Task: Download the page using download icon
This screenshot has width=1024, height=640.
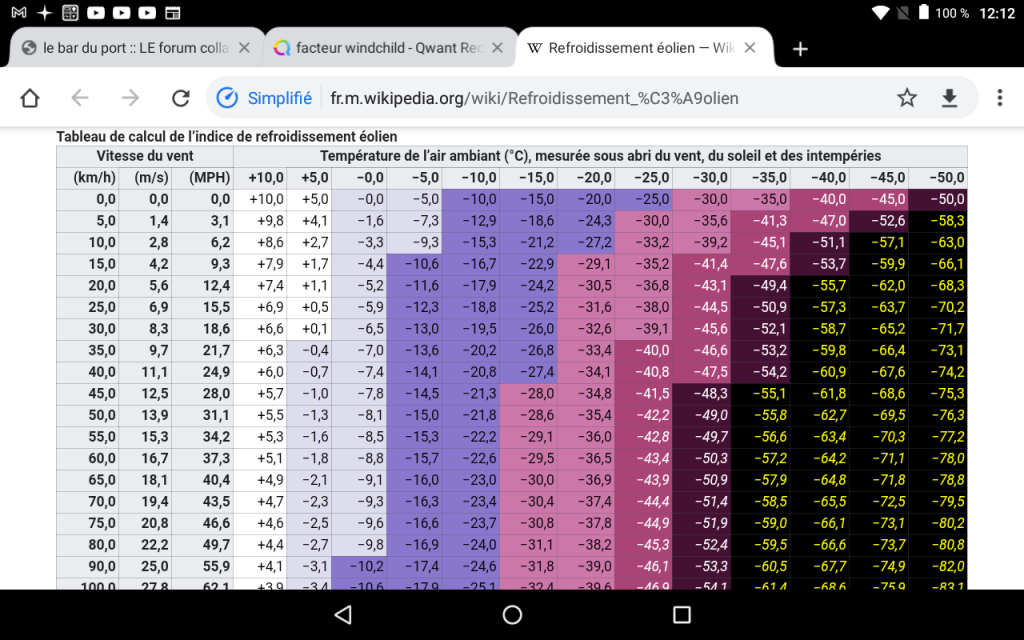Action: tap(950, 98)
